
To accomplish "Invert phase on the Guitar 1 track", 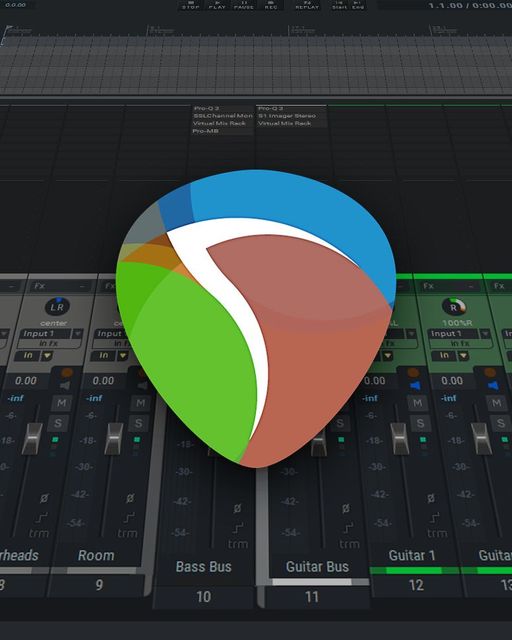I will point(431,498).
